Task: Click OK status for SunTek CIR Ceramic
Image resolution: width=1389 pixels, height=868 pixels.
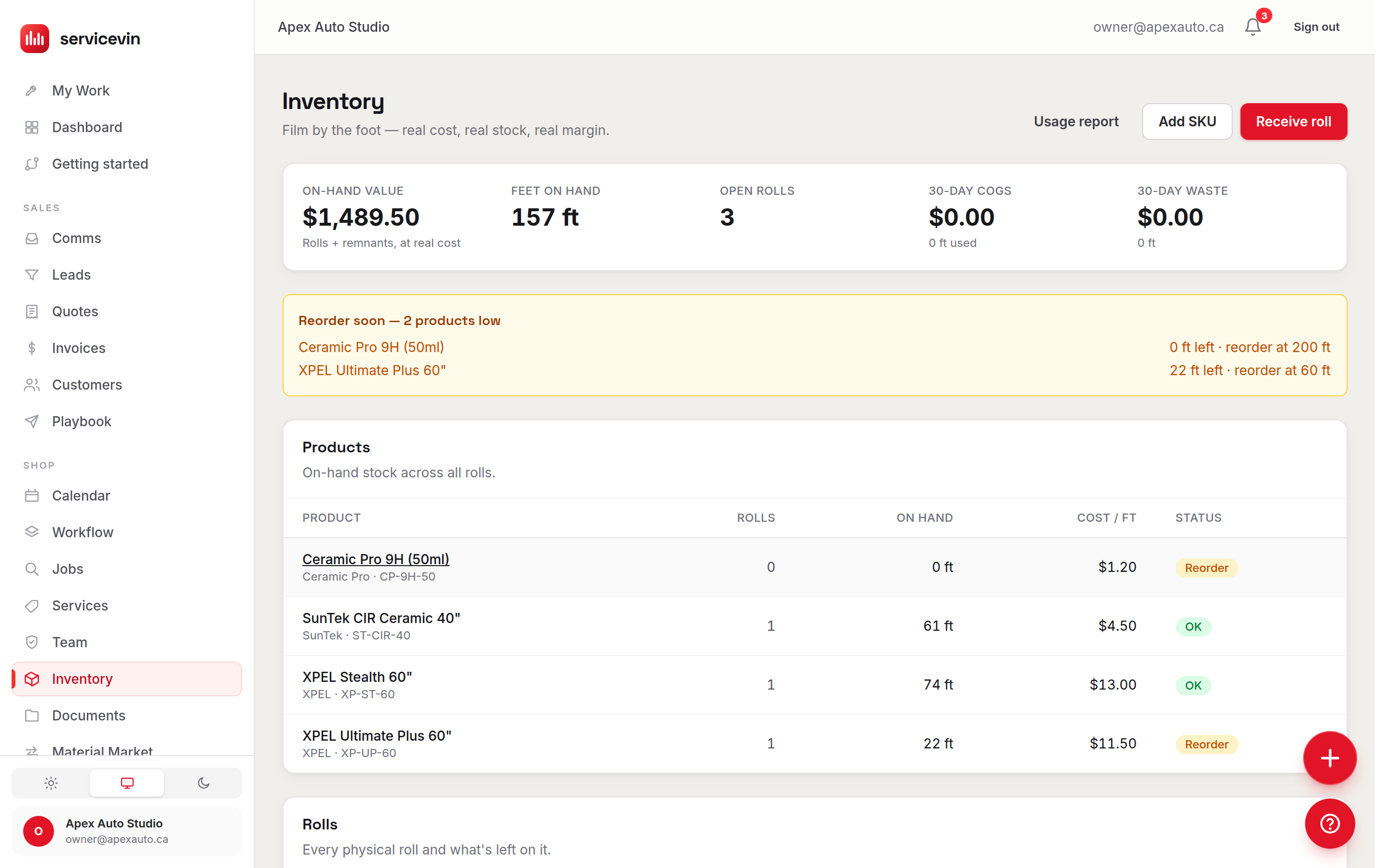Action: point(1193,627)
